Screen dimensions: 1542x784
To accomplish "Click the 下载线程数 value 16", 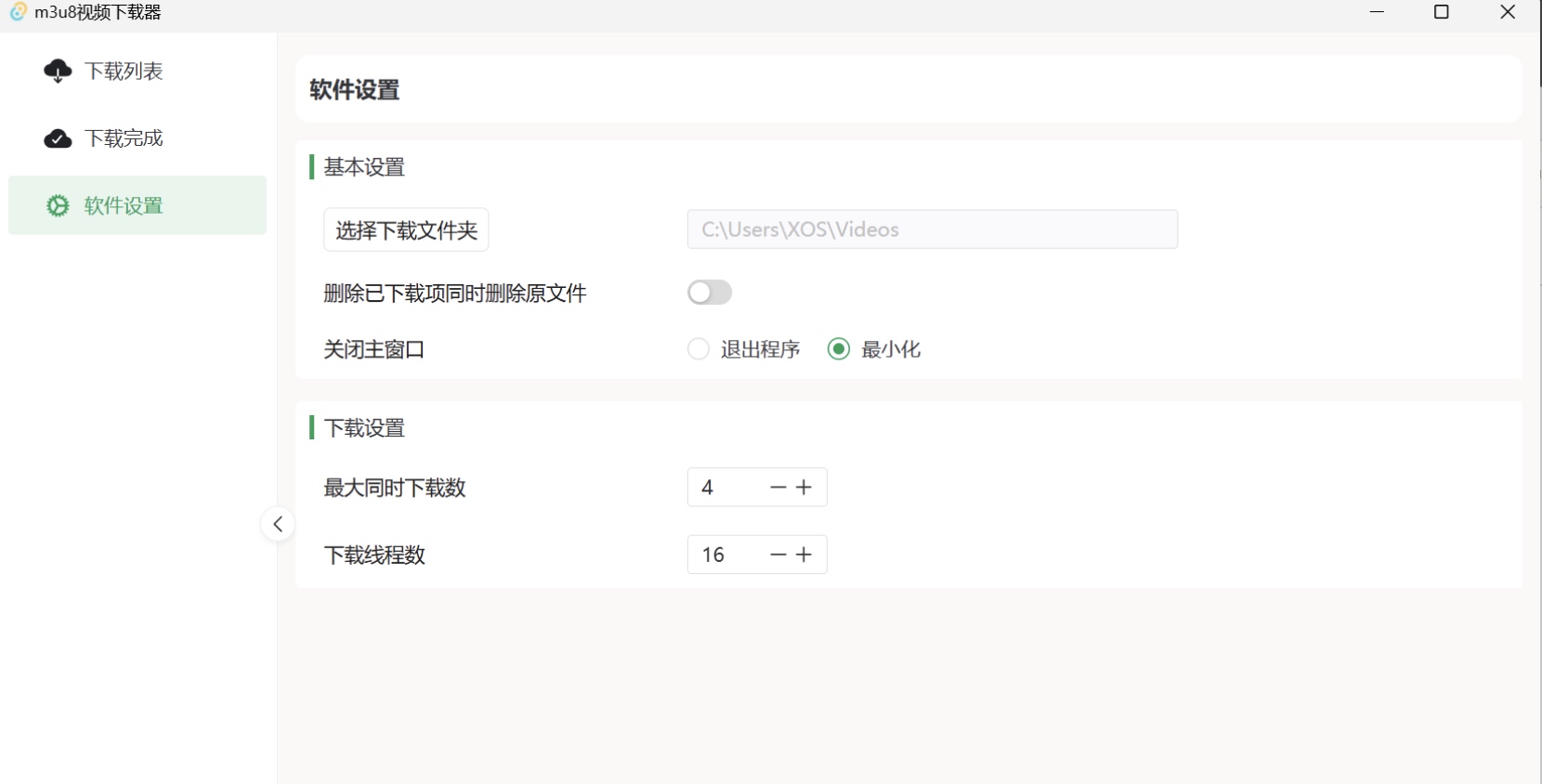I will 712,555.
